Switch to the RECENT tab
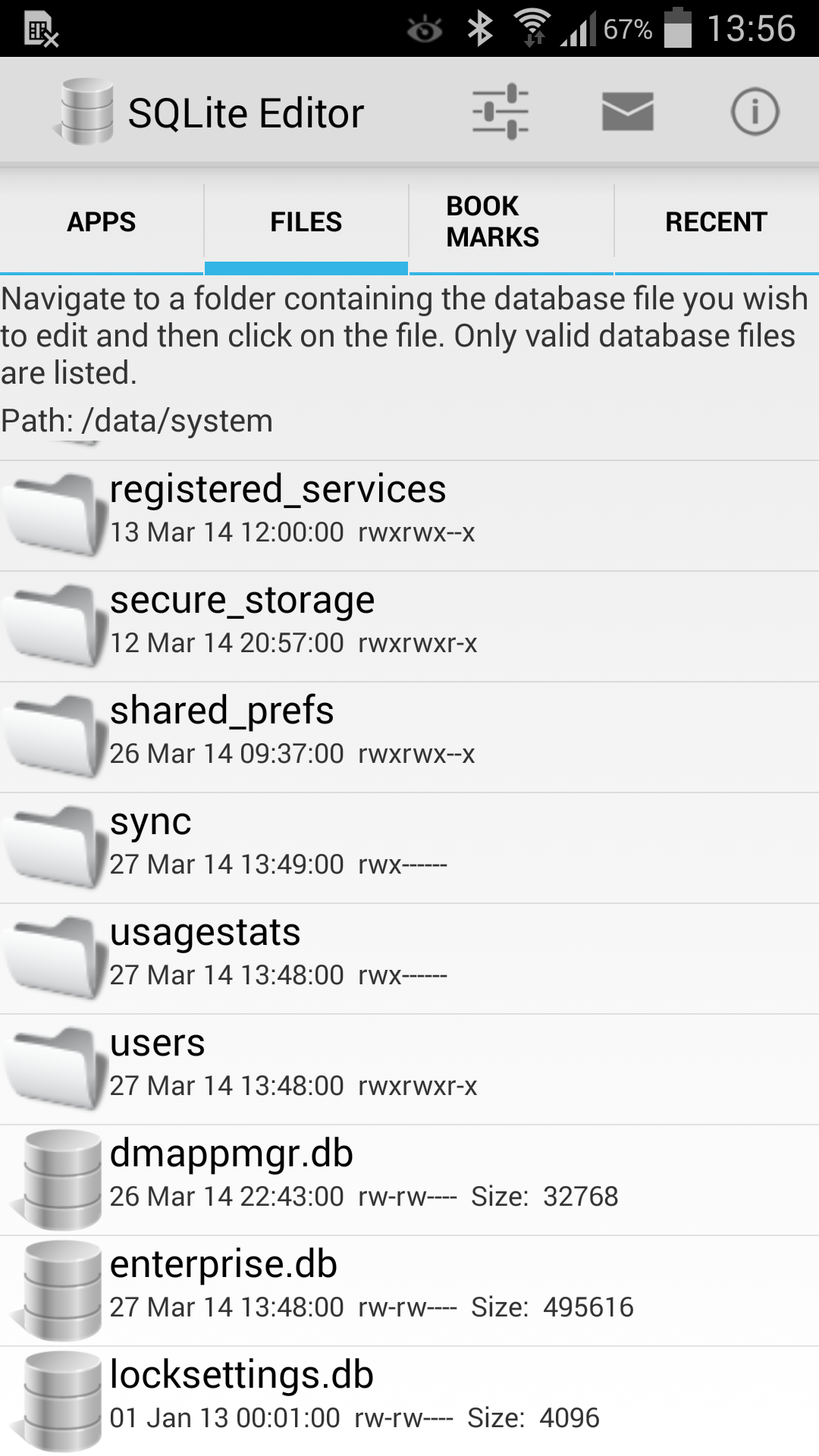This screenshot has width=819, height=1456. coord(716,222)
